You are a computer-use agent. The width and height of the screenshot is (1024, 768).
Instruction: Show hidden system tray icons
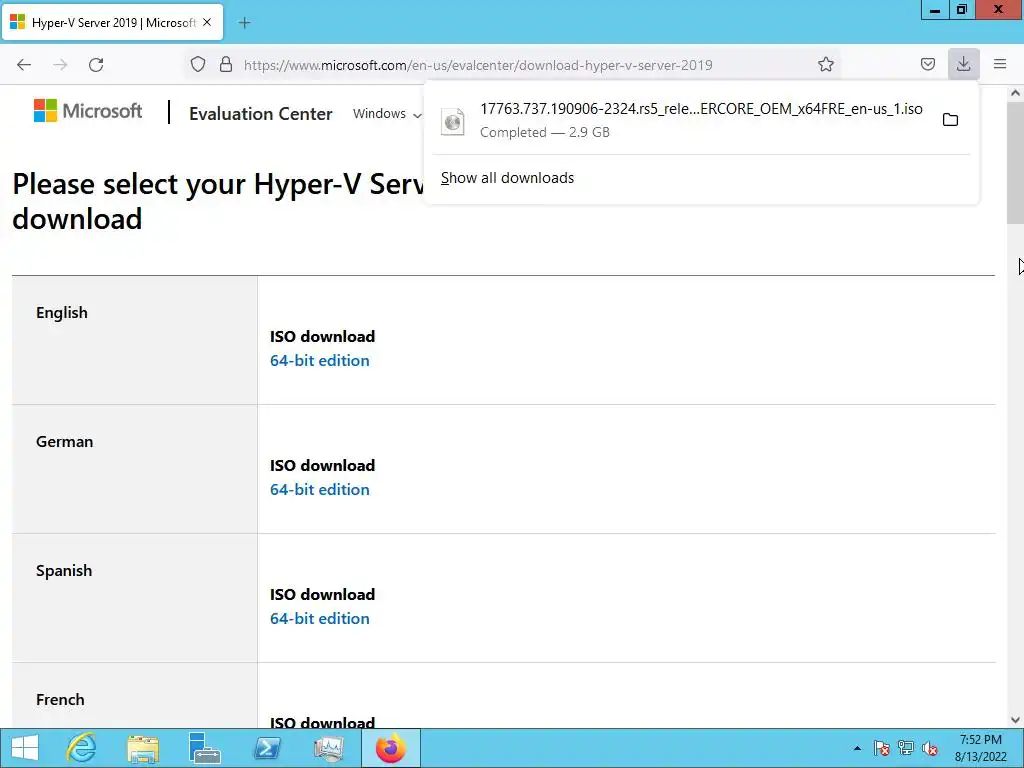857,748
